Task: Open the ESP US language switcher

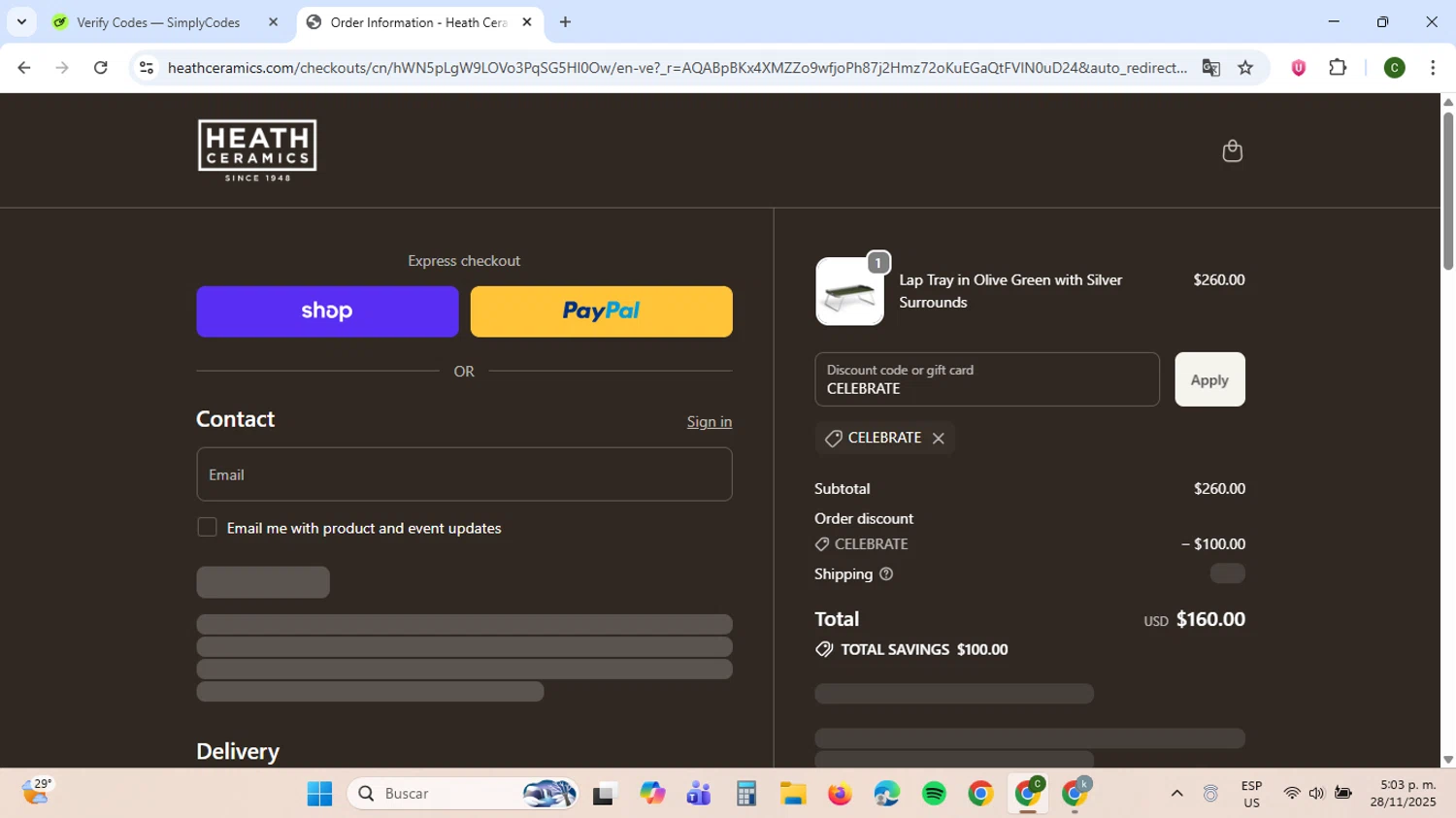Action: 1251,794
